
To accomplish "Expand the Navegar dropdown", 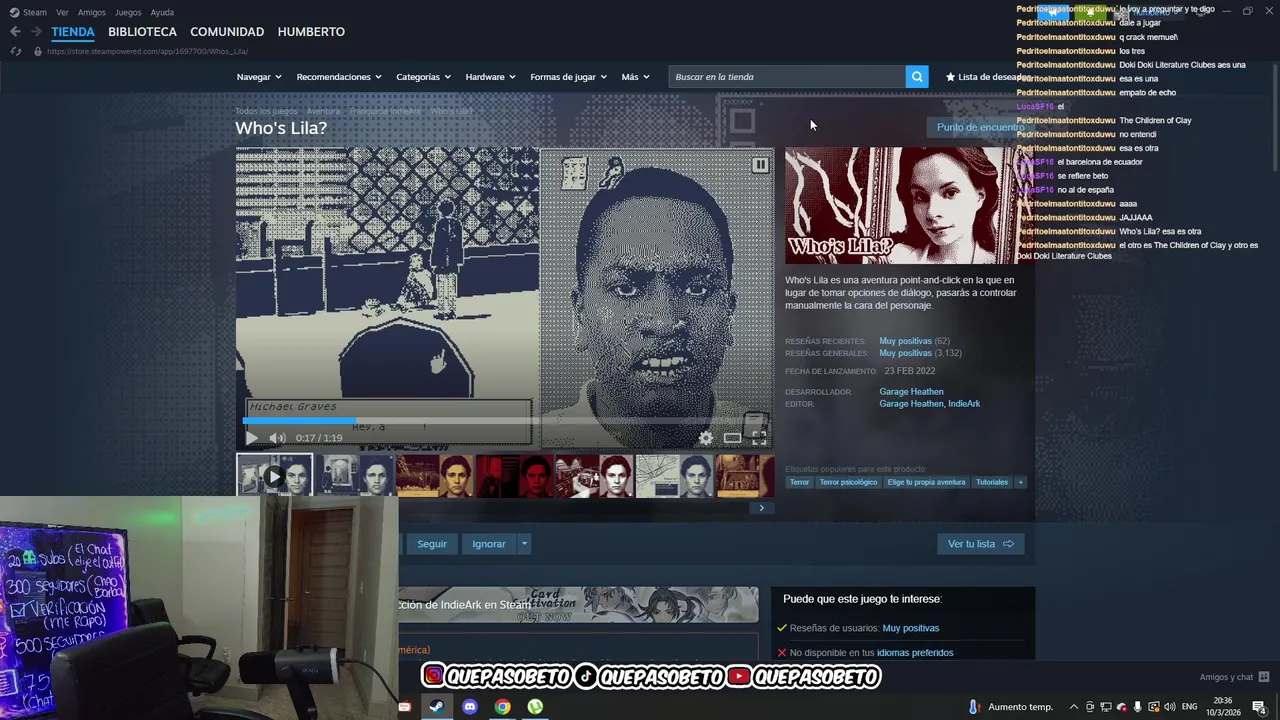I will coord(259,77).
